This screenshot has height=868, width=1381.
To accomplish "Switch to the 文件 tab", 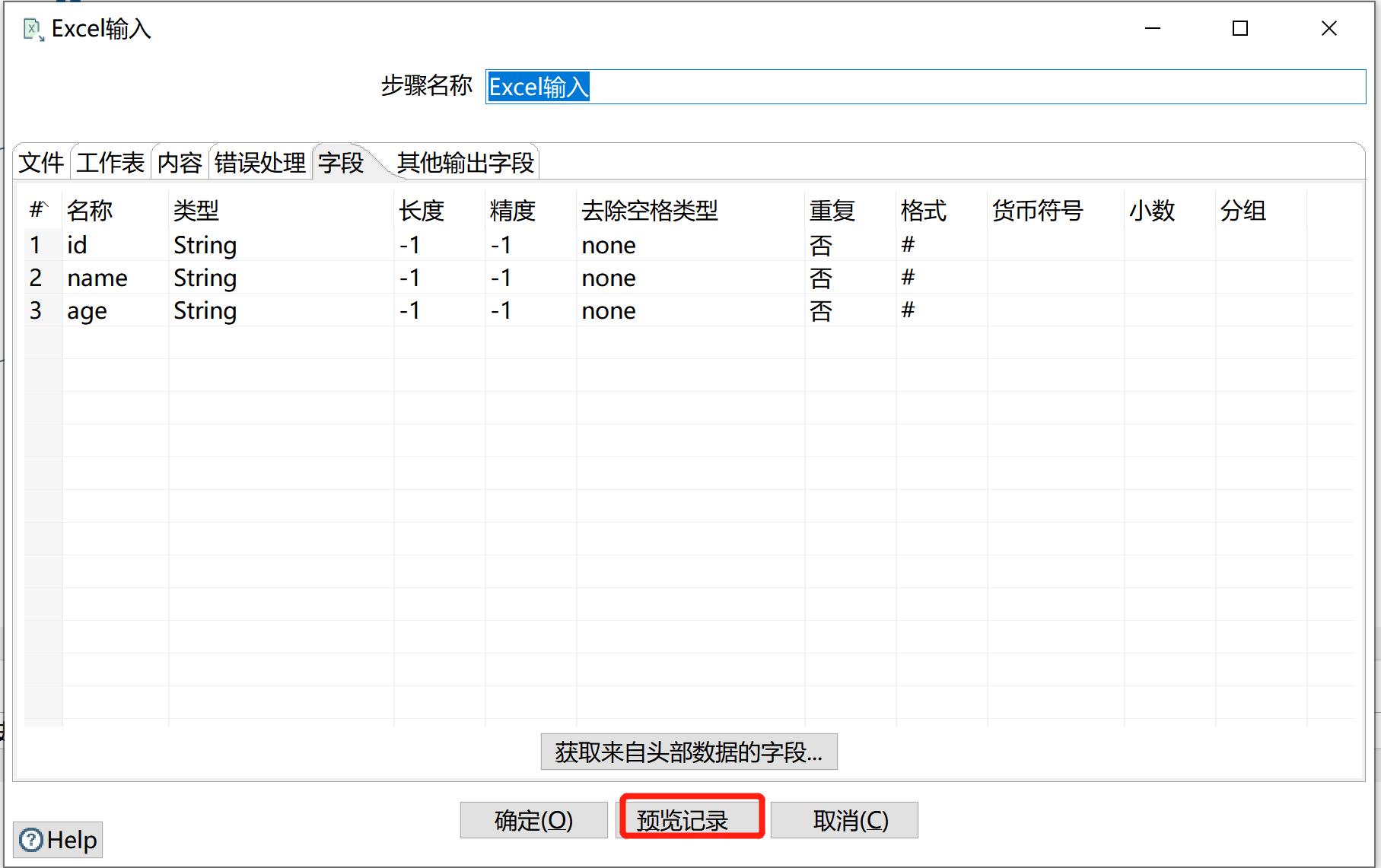I will point(42,162).
